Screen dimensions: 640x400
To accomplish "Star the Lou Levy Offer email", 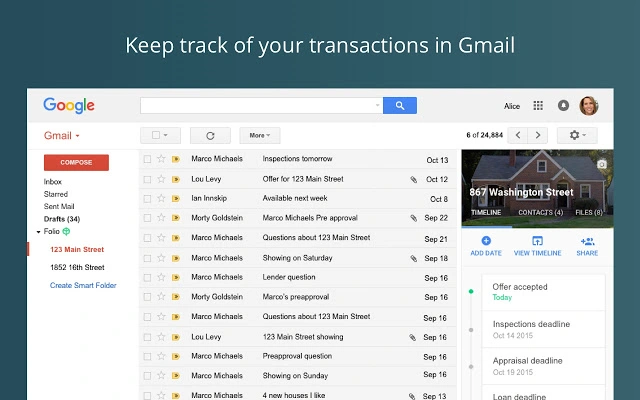I will click(161, 179).
